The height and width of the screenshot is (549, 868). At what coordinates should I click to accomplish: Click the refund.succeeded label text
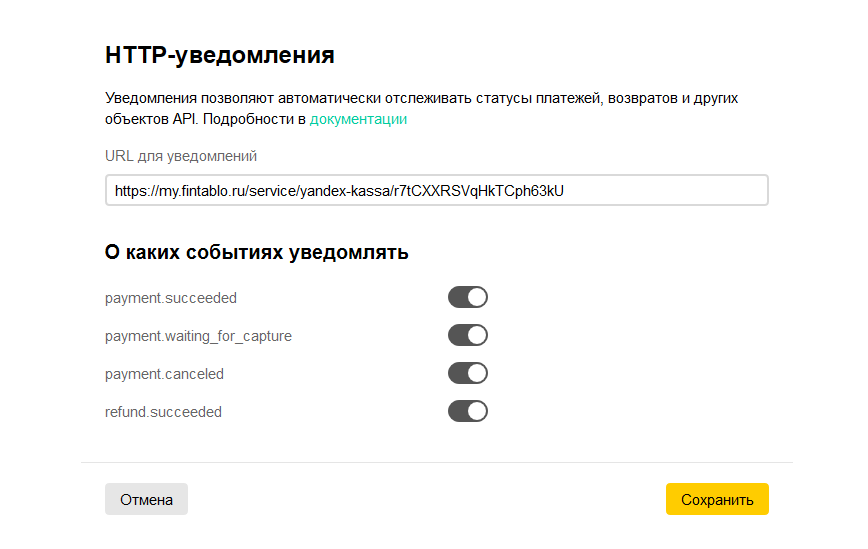click(x=163, y=412)
